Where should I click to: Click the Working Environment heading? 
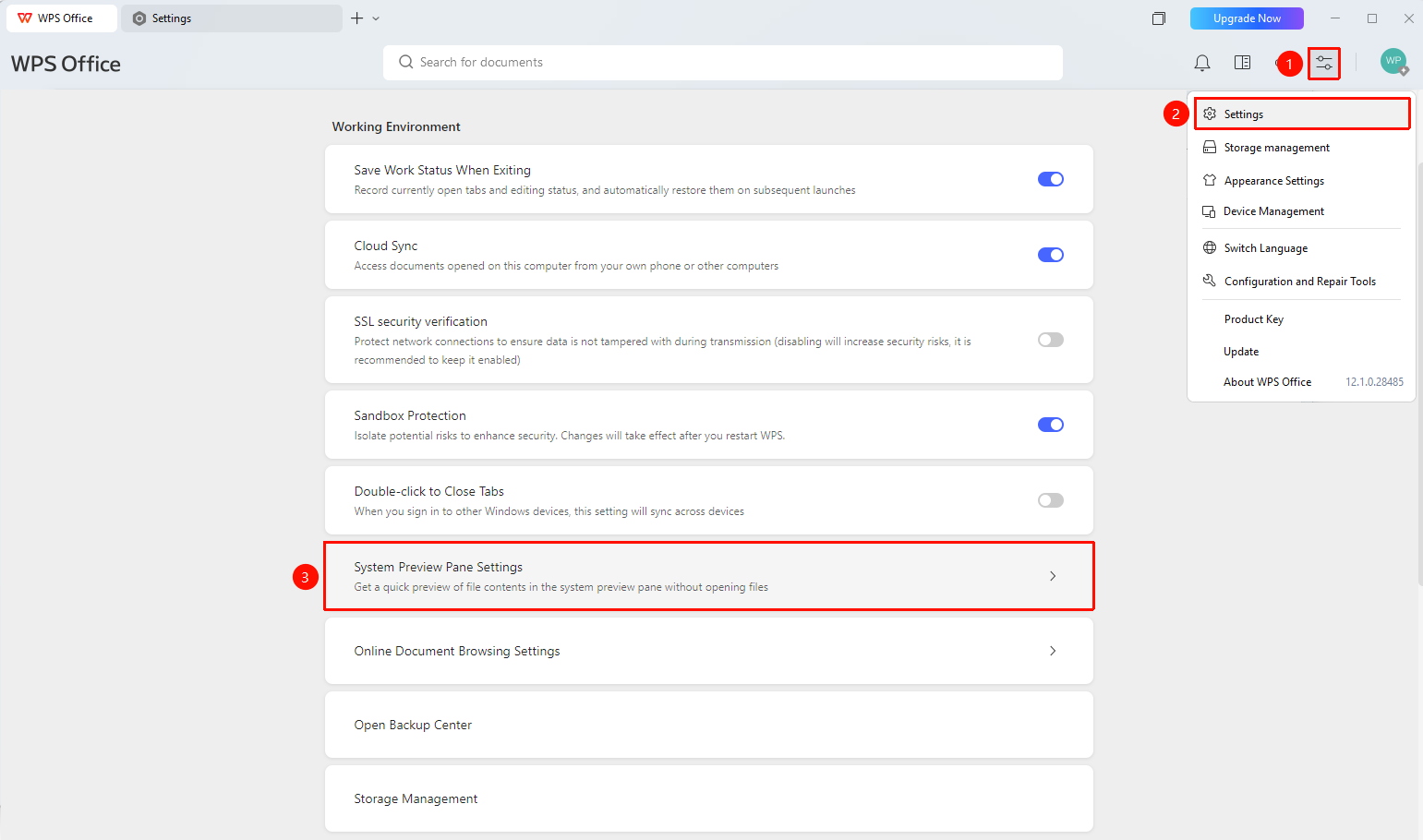point(396,126)
